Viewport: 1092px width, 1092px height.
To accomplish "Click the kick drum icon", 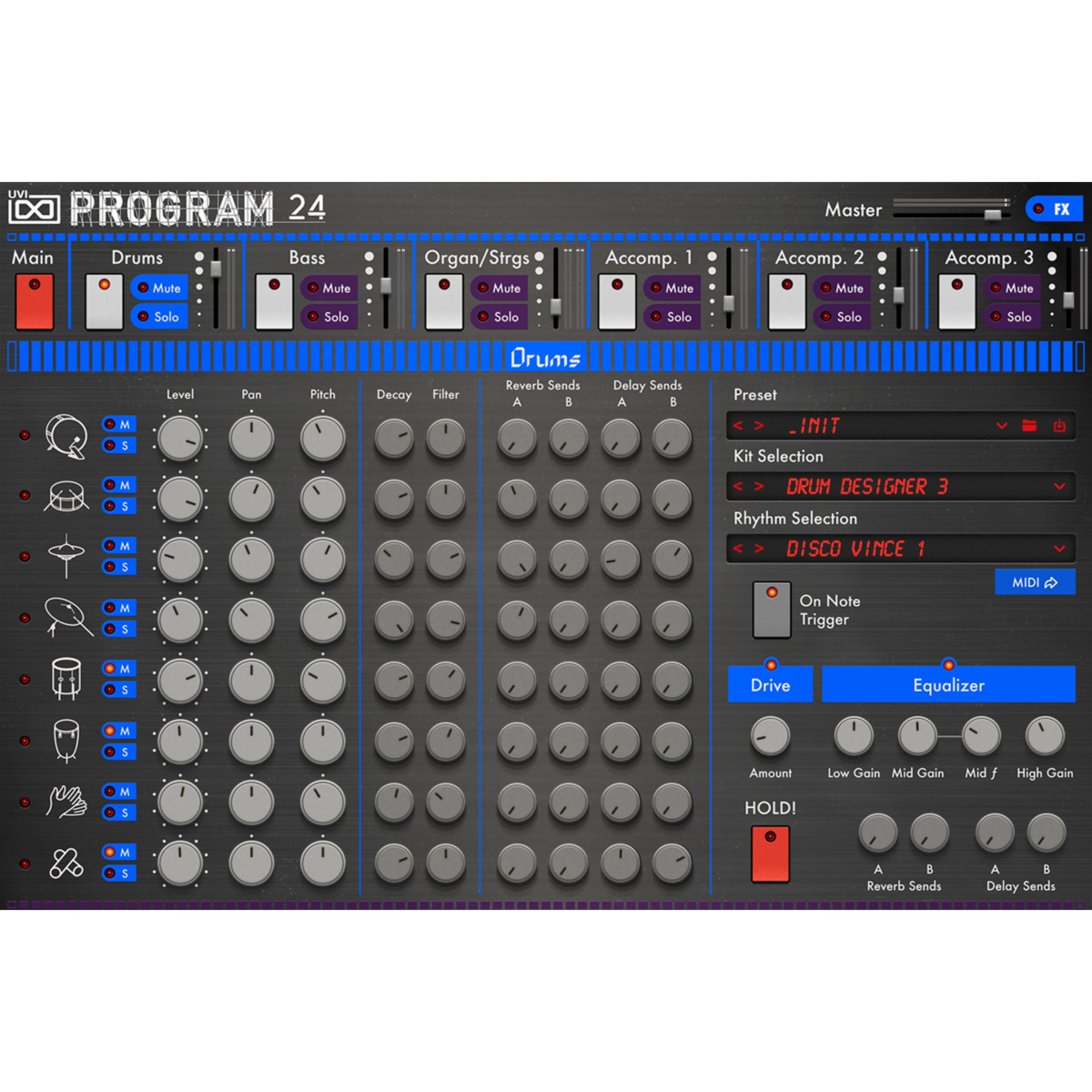I will coord(66,436).
